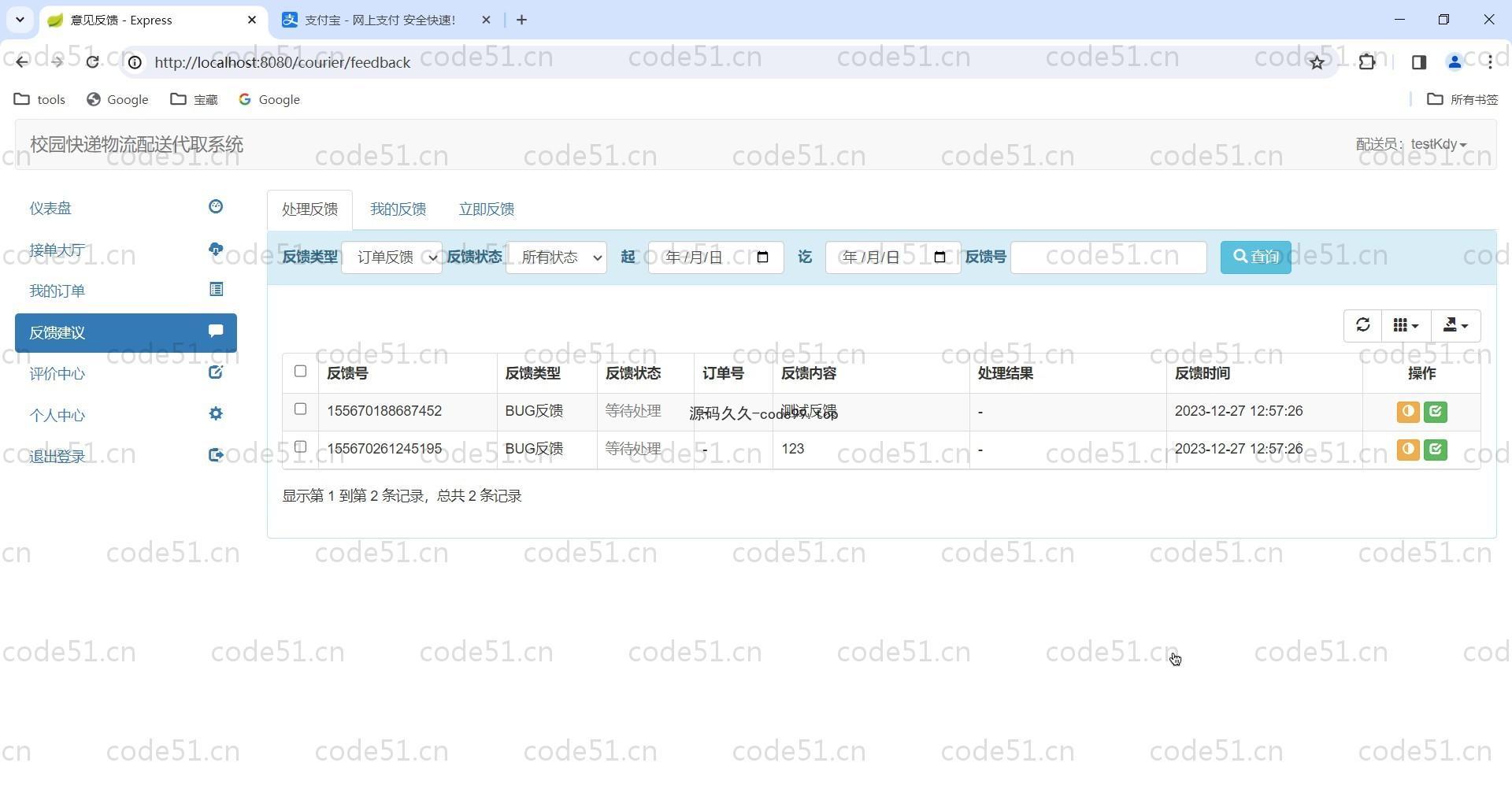Click the dashboard gauge icon beside 仪表盘

tap(216, 207)
